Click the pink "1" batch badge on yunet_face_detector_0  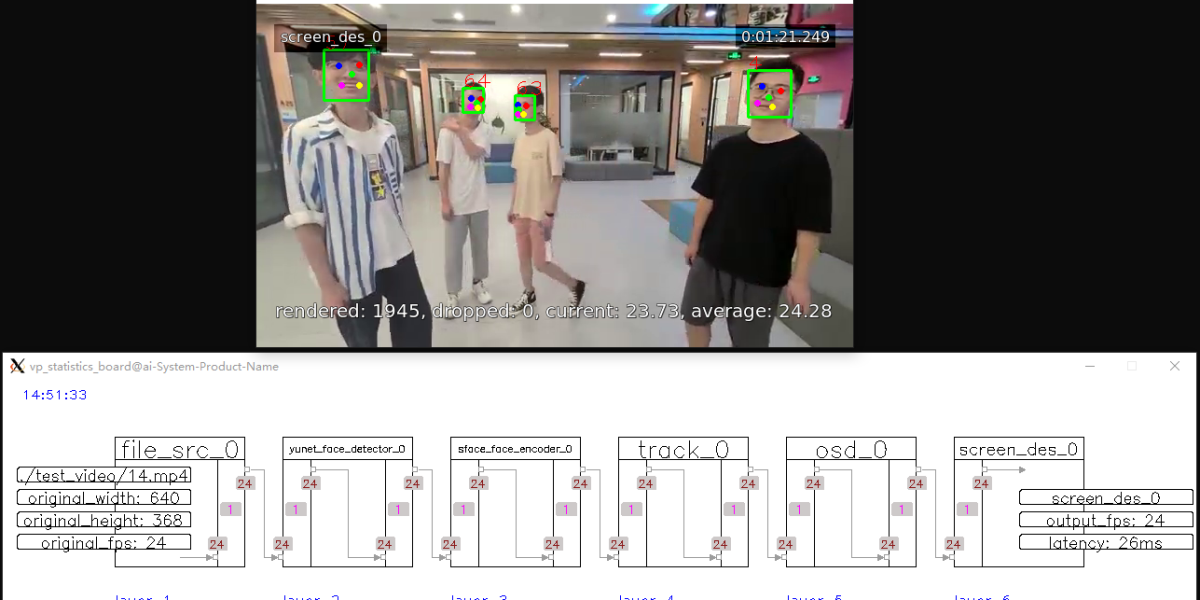[295, 509]
